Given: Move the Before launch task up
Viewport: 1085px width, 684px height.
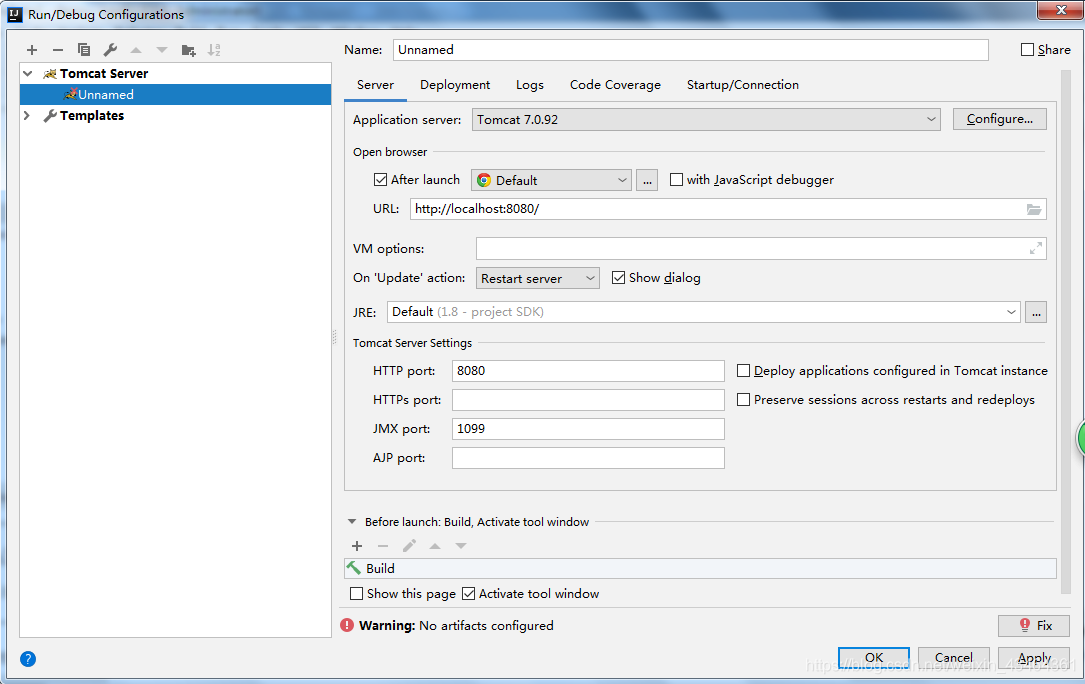Looking at the screenshot, I should [x=435, y=546].
